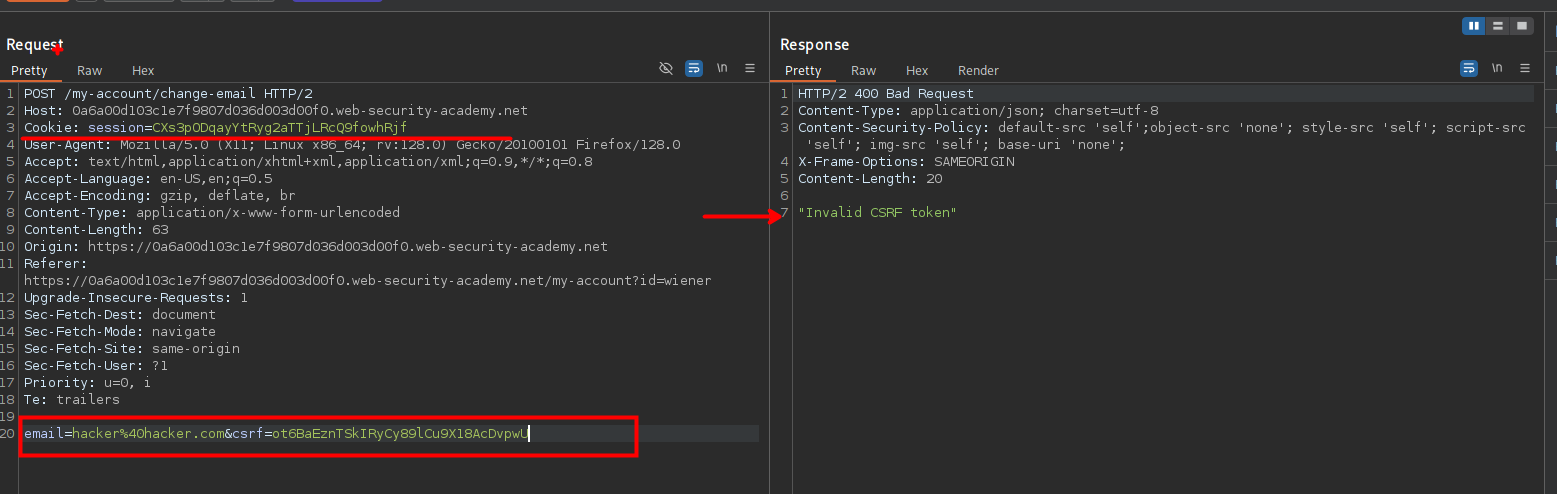Screen dimensions: 1557x494
Task: Switch Request view to Hex tab
Action: tap(143, 71)
